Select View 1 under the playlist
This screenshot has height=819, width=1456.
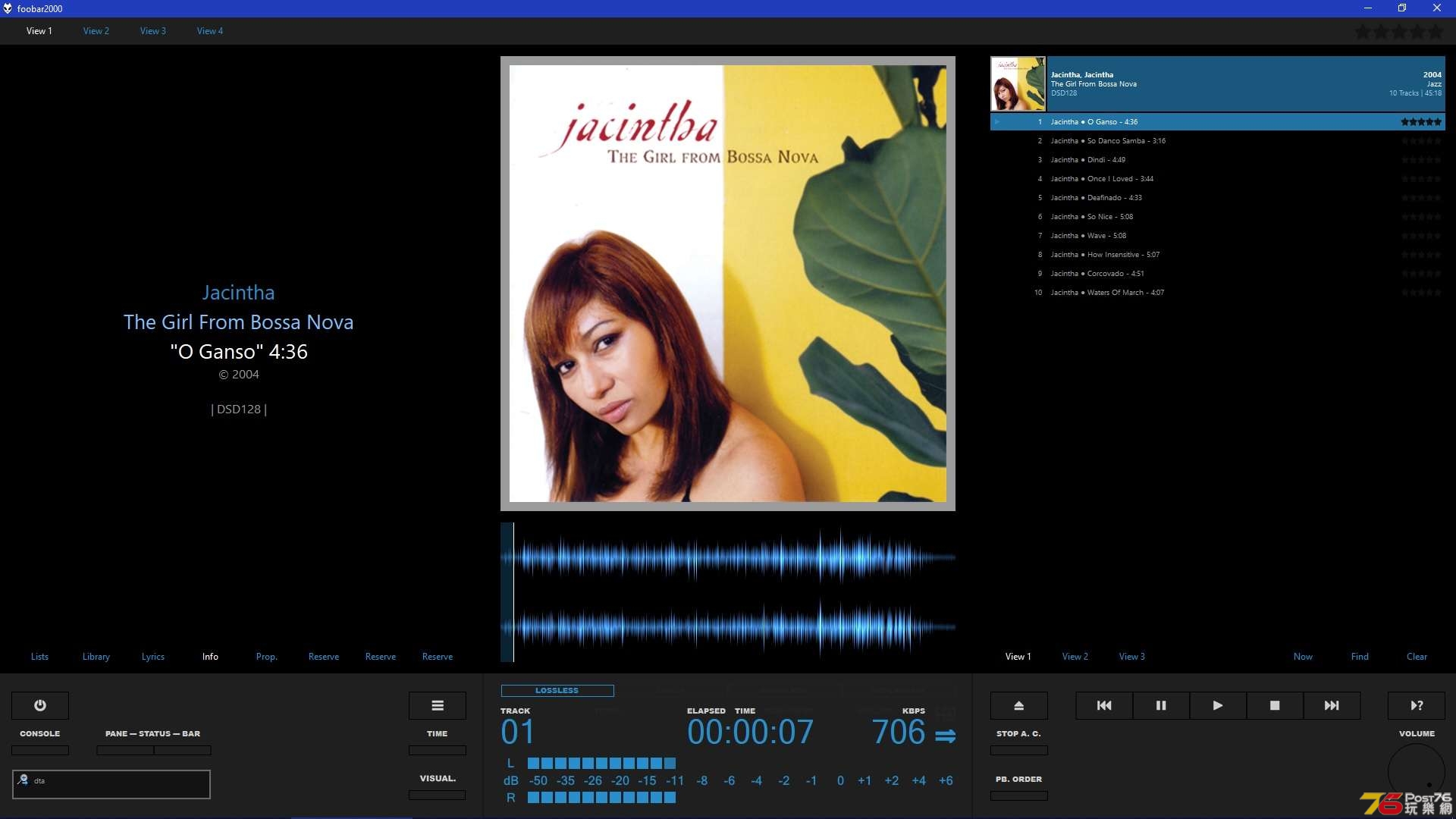pyautogui.click(x=1018, y=657)
